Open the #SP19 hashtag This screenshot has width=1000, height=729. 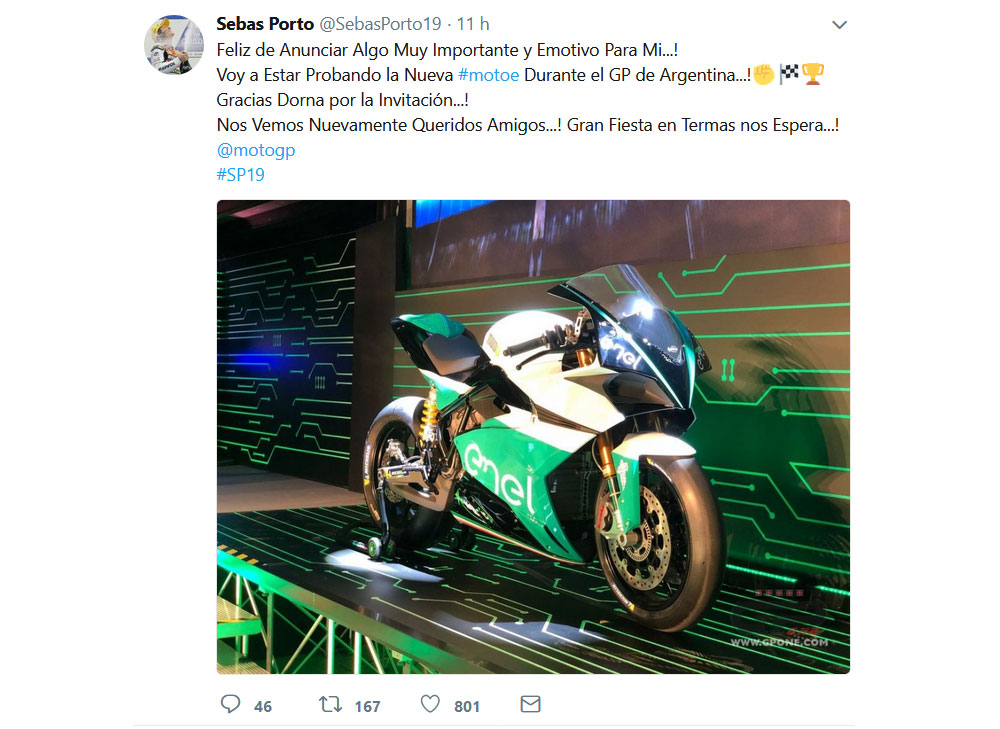tap(241, 175)
